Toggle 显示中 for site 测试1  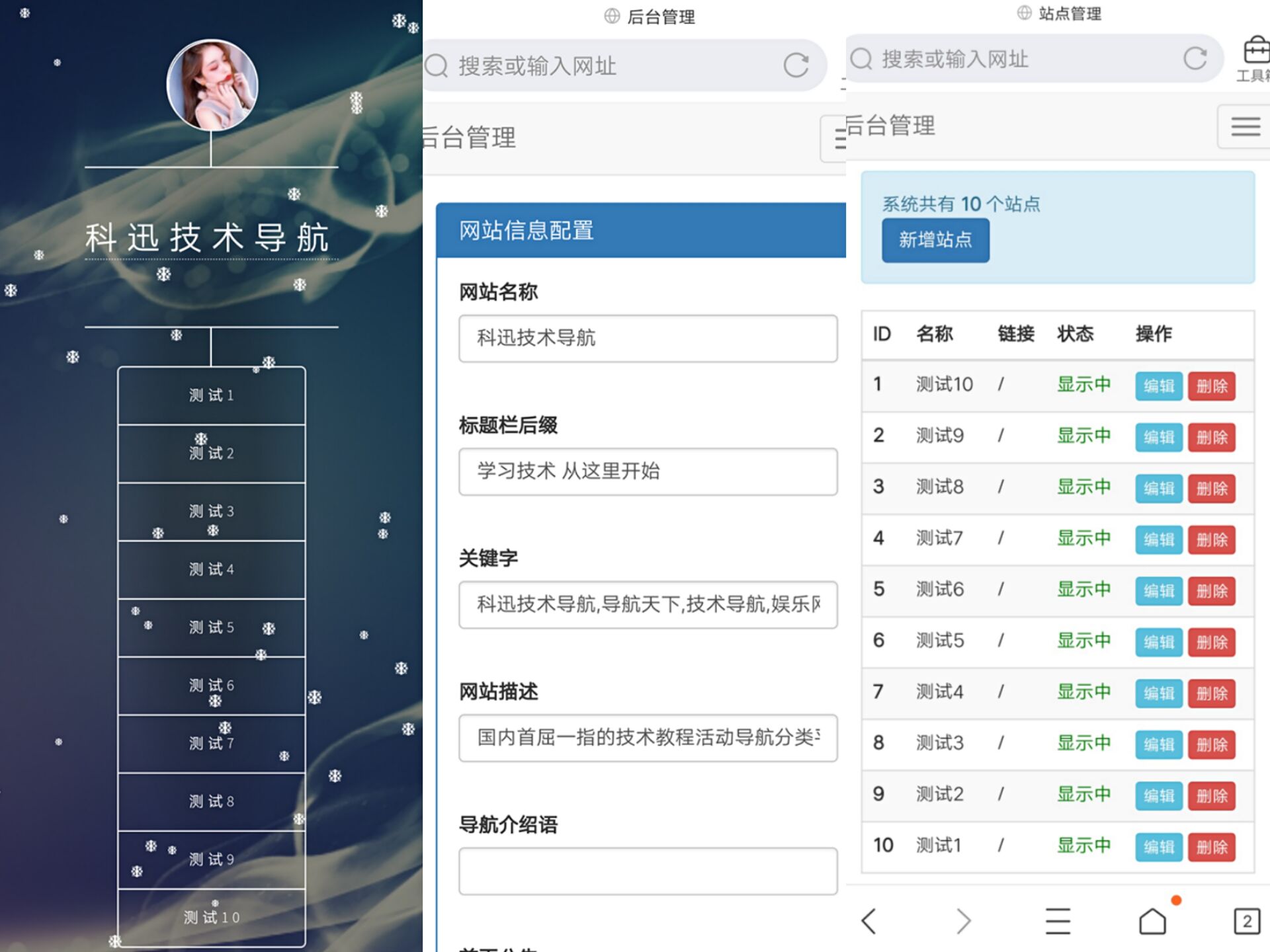point(1084,845)
